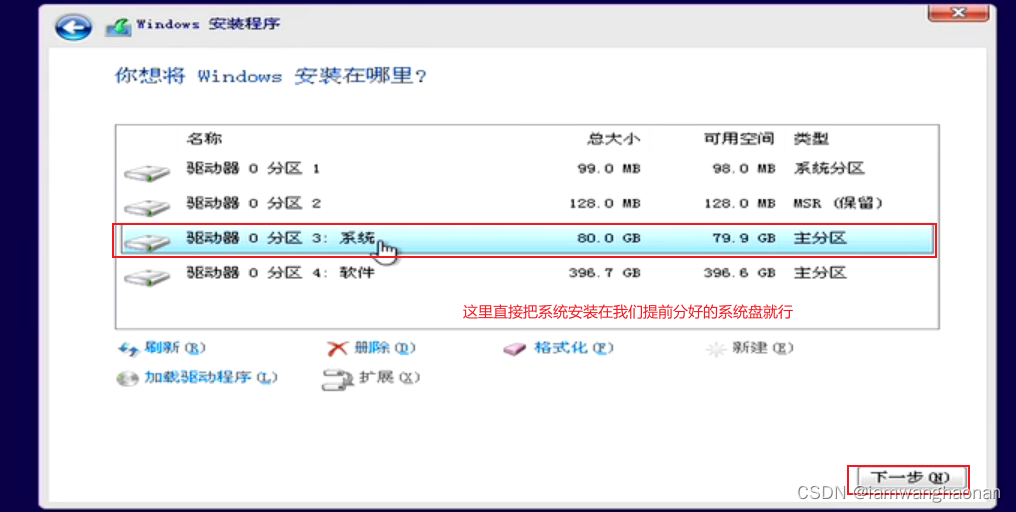Select row 驱动器 0 分区 2
Viewport: 1016px width, 512px height.
(x=527, y=204)
